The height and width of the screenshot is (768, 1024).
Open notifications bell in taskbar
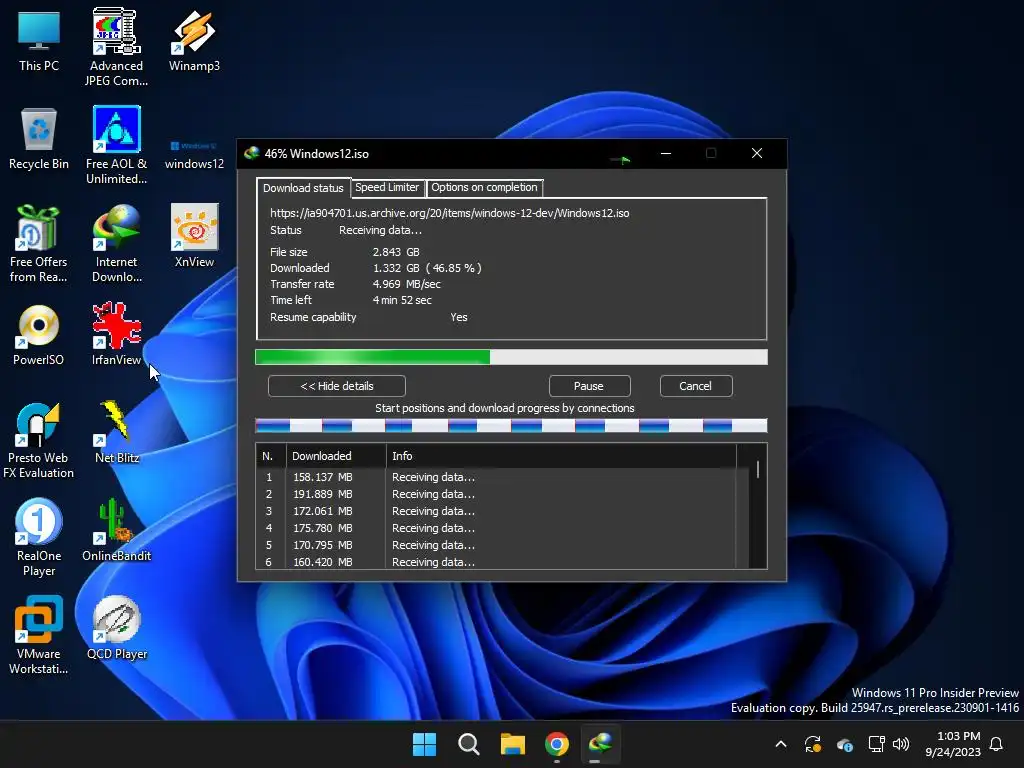point(996,744)
